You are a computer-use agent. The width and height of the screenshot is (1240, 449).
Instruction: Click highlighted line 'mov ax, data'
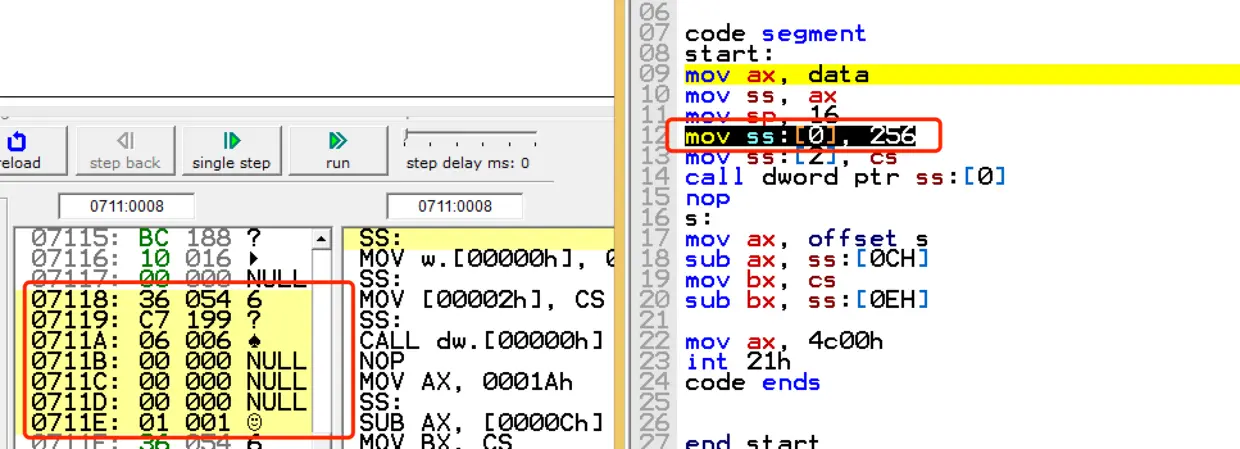click(x=777, y=75)
